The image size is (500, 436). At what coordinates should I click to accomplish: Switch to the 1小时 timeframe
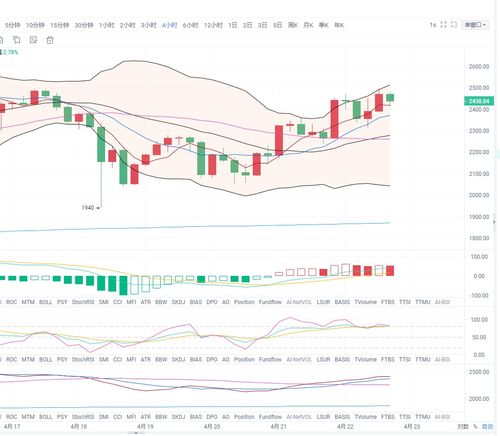click(107, 25)
